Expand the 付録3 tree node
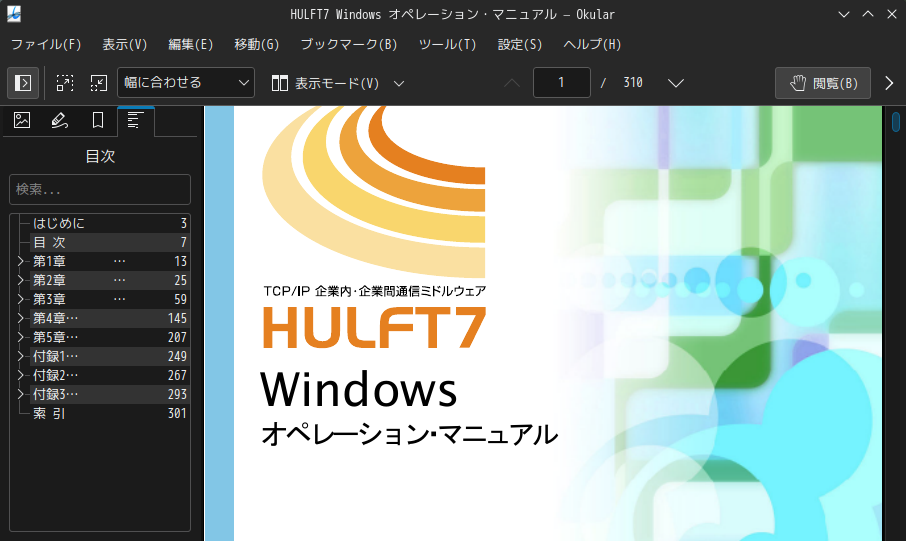This screenshot has width=906, height=541. [20, 394]
